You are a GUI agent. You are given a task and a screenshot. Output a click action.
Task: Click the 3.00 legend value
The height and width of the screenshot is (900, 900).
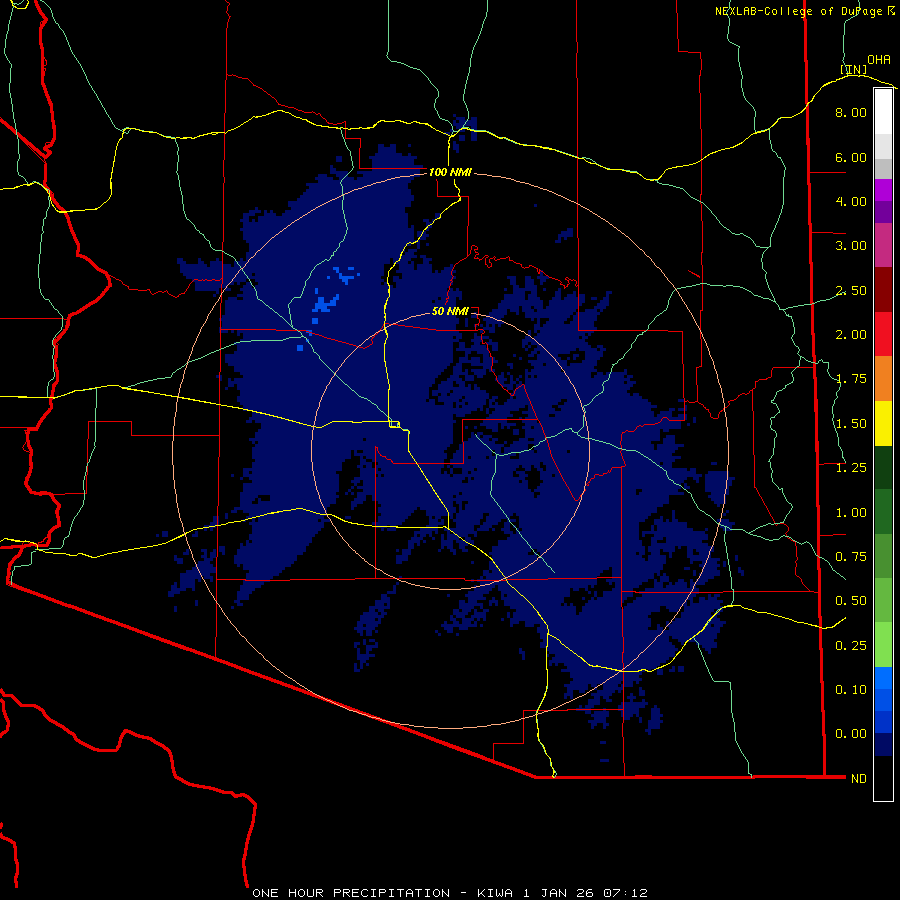pyautogui.click(x=851, y=246)
